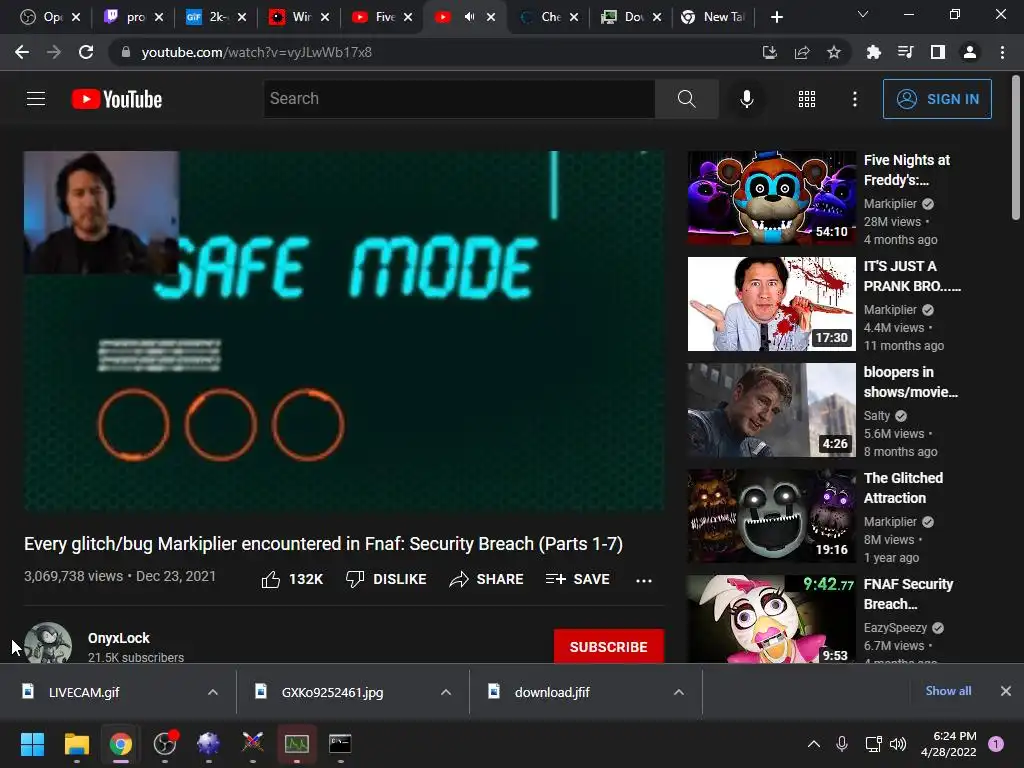Open Chrome extensions puzzle icon
Image resolution: width=1024 pixels, height=768 pixels.
pos(873,52)
